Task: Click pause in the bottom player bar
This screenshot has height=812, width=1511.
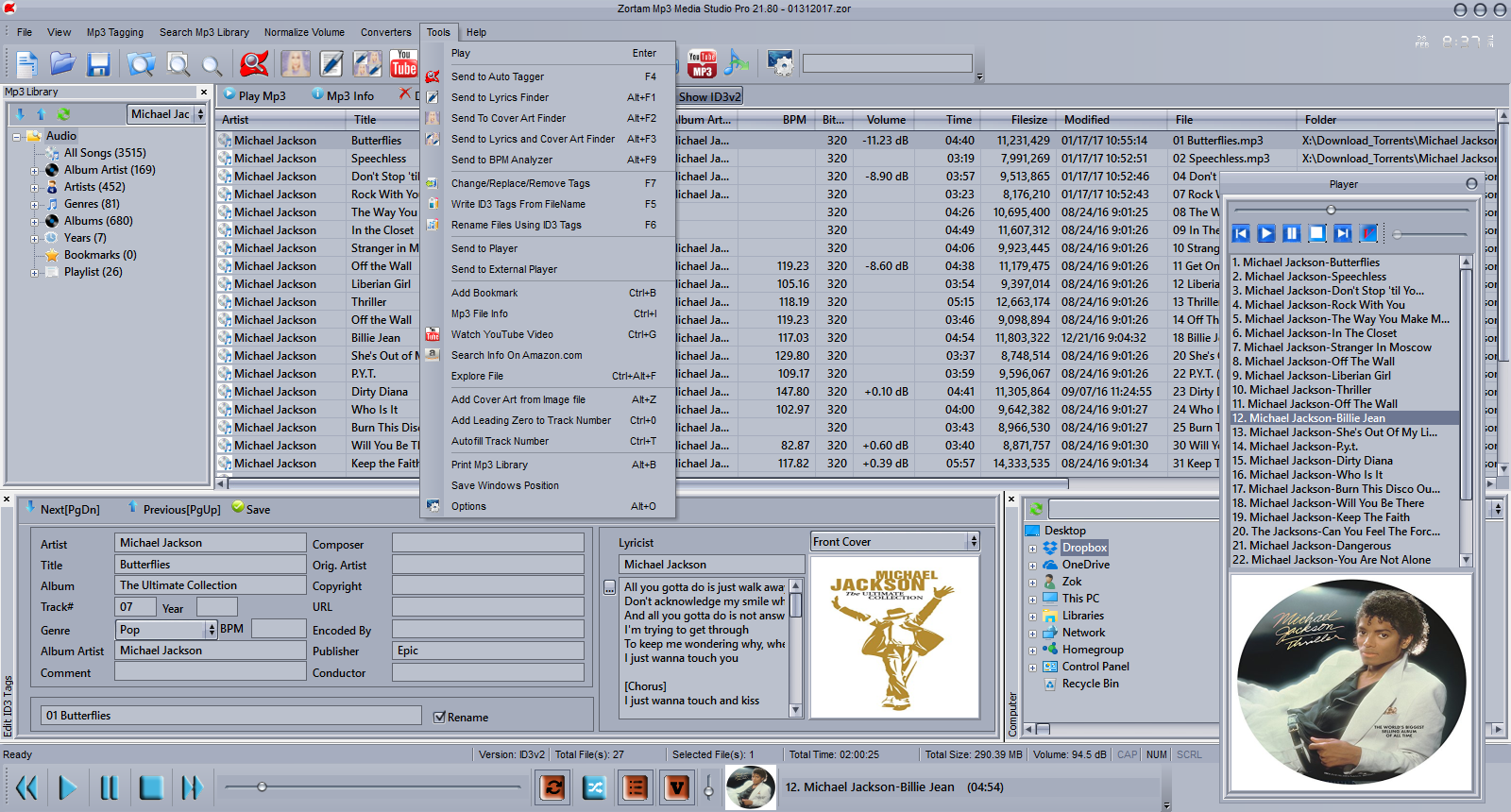Action: pos(110,787)
